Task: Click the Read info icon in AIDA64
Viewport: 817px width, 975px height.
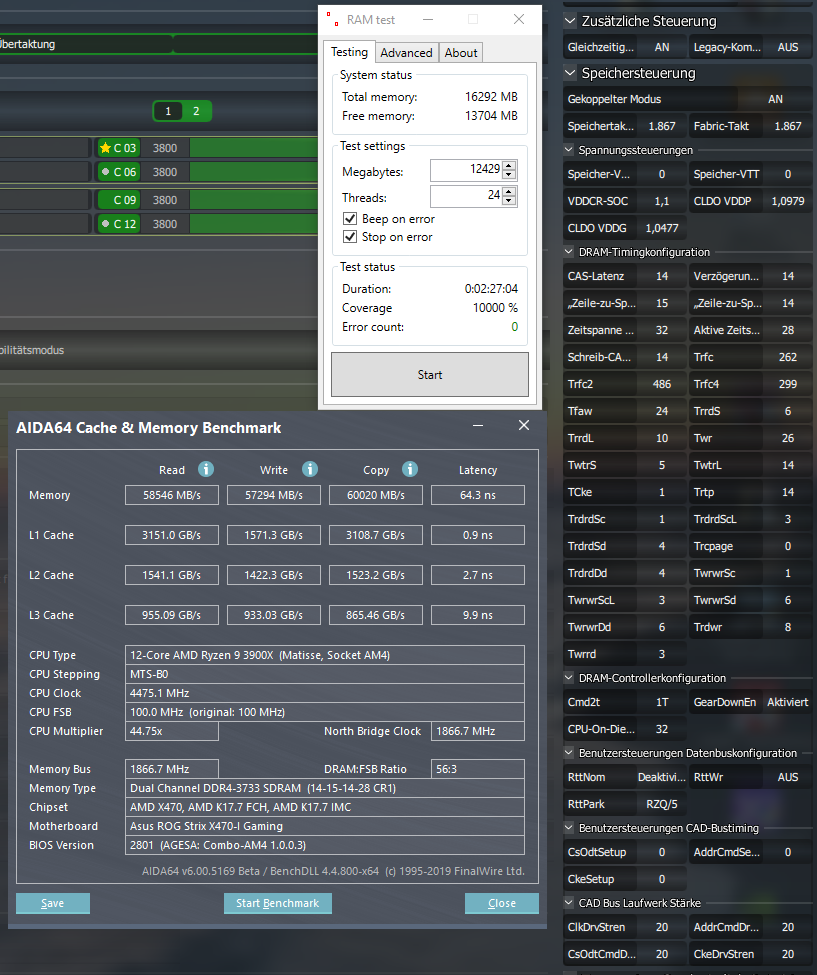Action: (206, 469)
